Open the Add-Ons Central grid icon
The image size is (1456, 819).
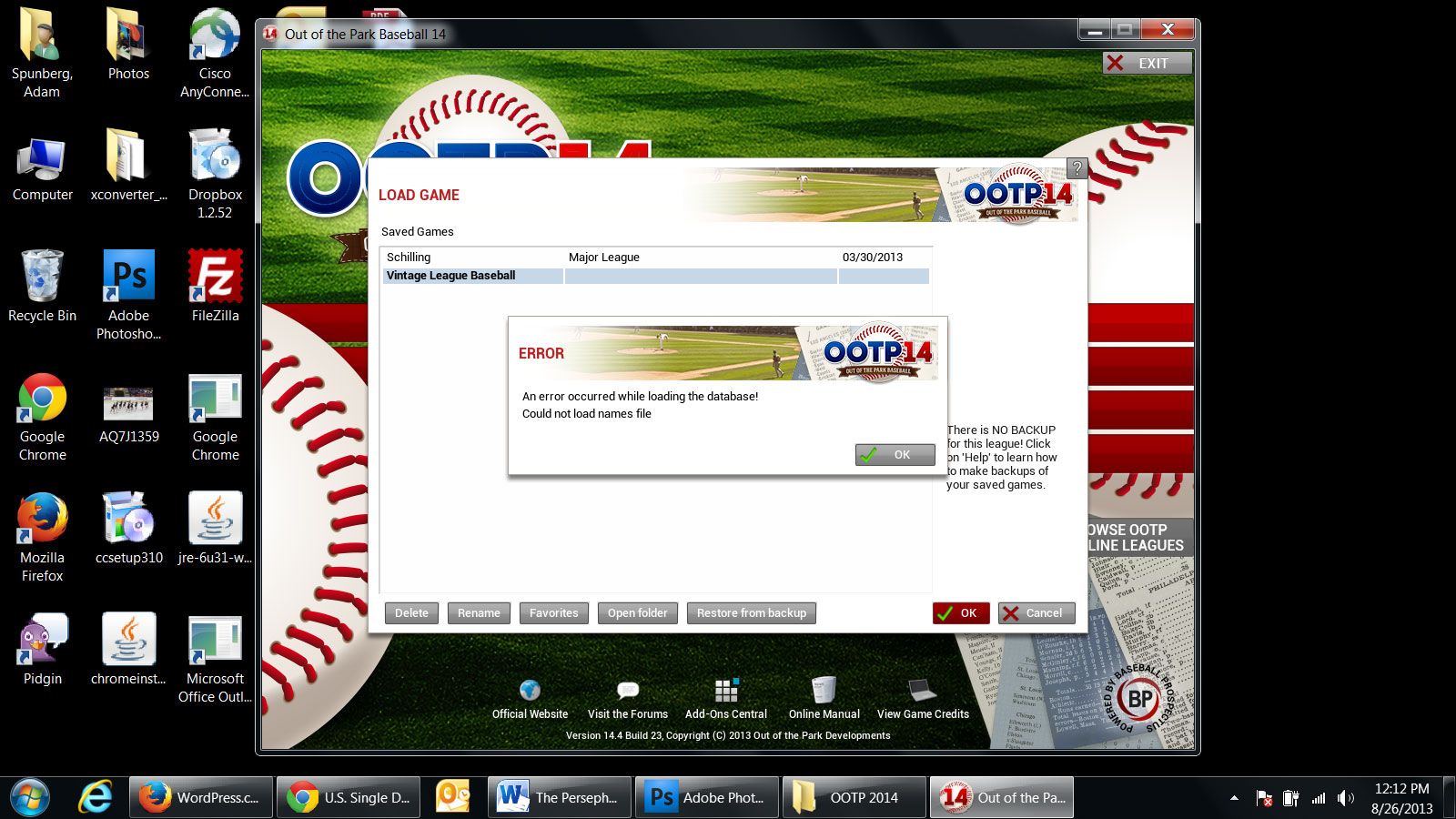point(725,691)
